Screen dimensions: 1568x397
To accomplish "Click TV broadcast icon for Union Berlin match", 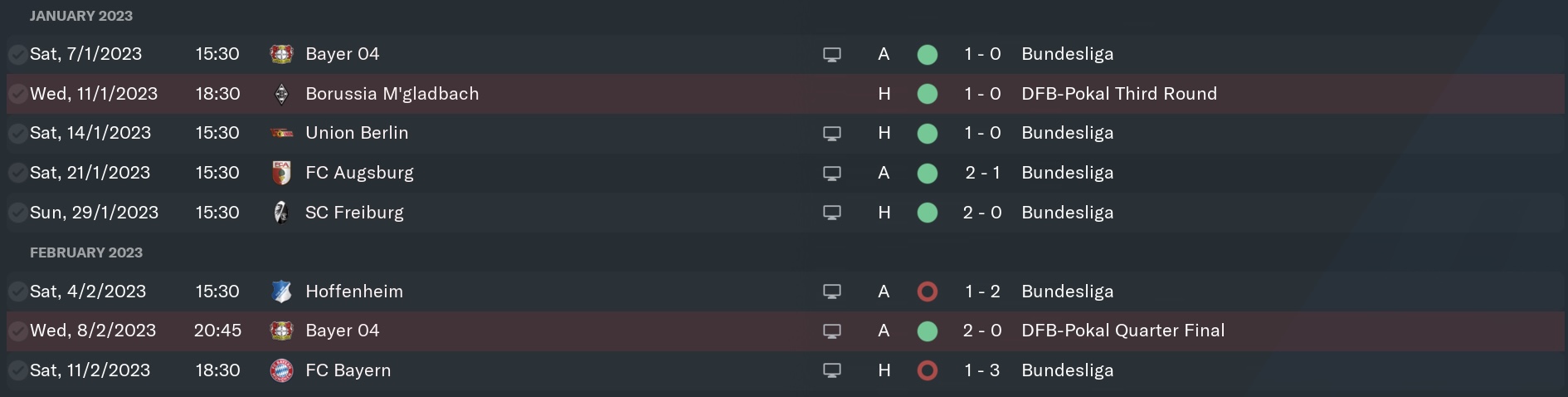I will click(832, 134).
